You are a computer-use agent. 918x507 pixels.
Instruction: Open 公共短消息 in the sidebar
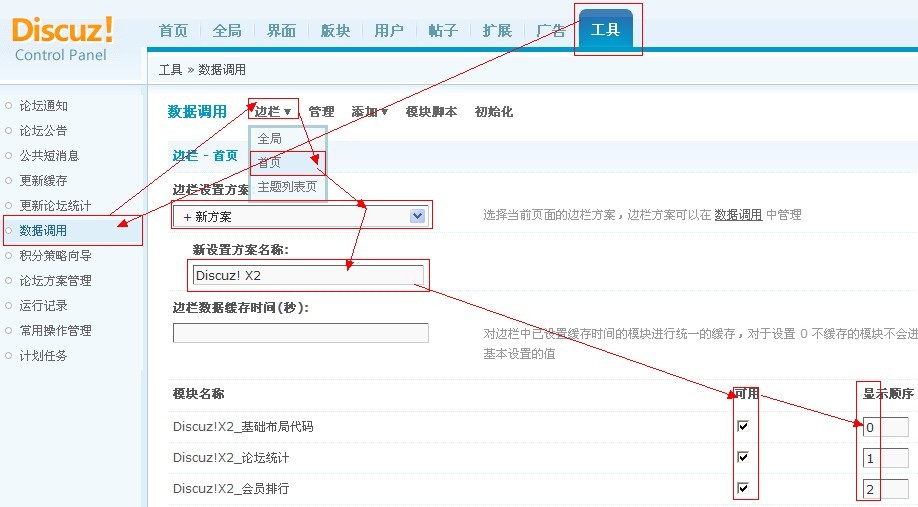(49, 156)
